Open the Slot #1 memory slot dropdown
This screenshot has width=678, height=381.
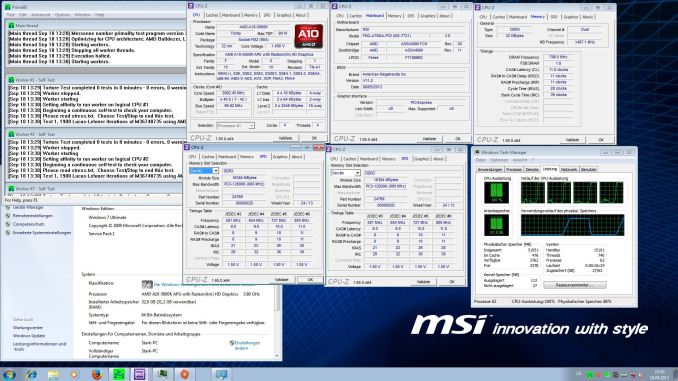pyautogui.click(x=204, y=171)
